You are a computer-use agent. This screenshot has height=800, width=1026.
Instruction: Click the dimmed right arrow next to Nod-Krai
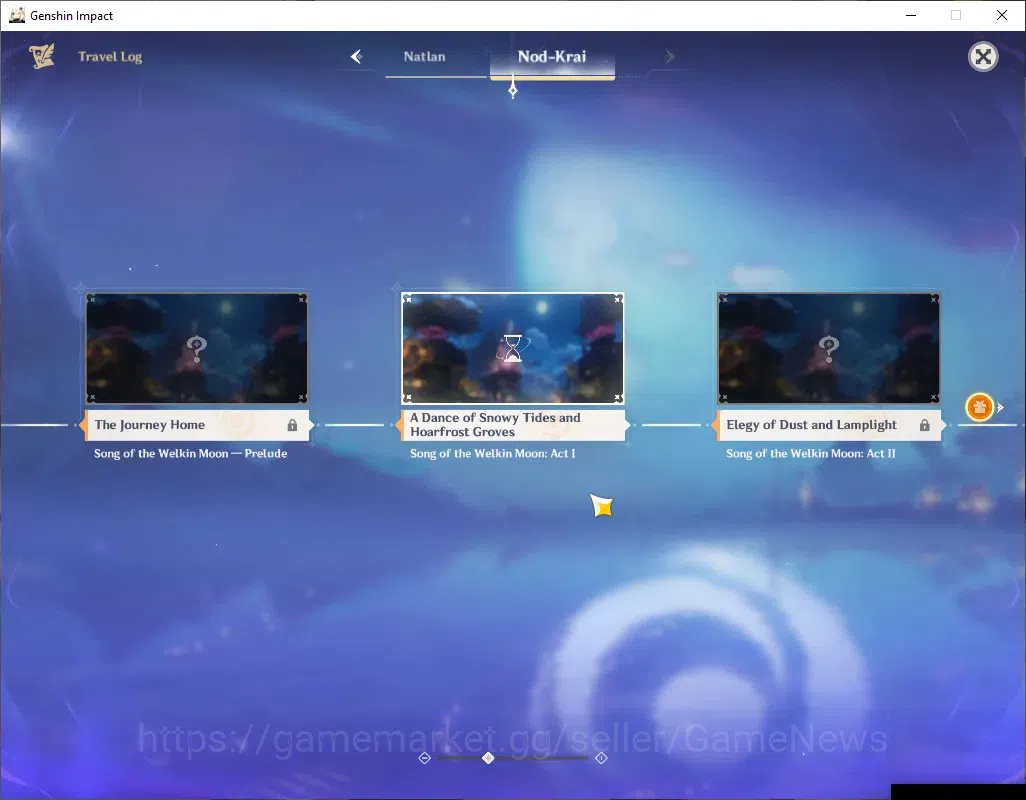669,57
